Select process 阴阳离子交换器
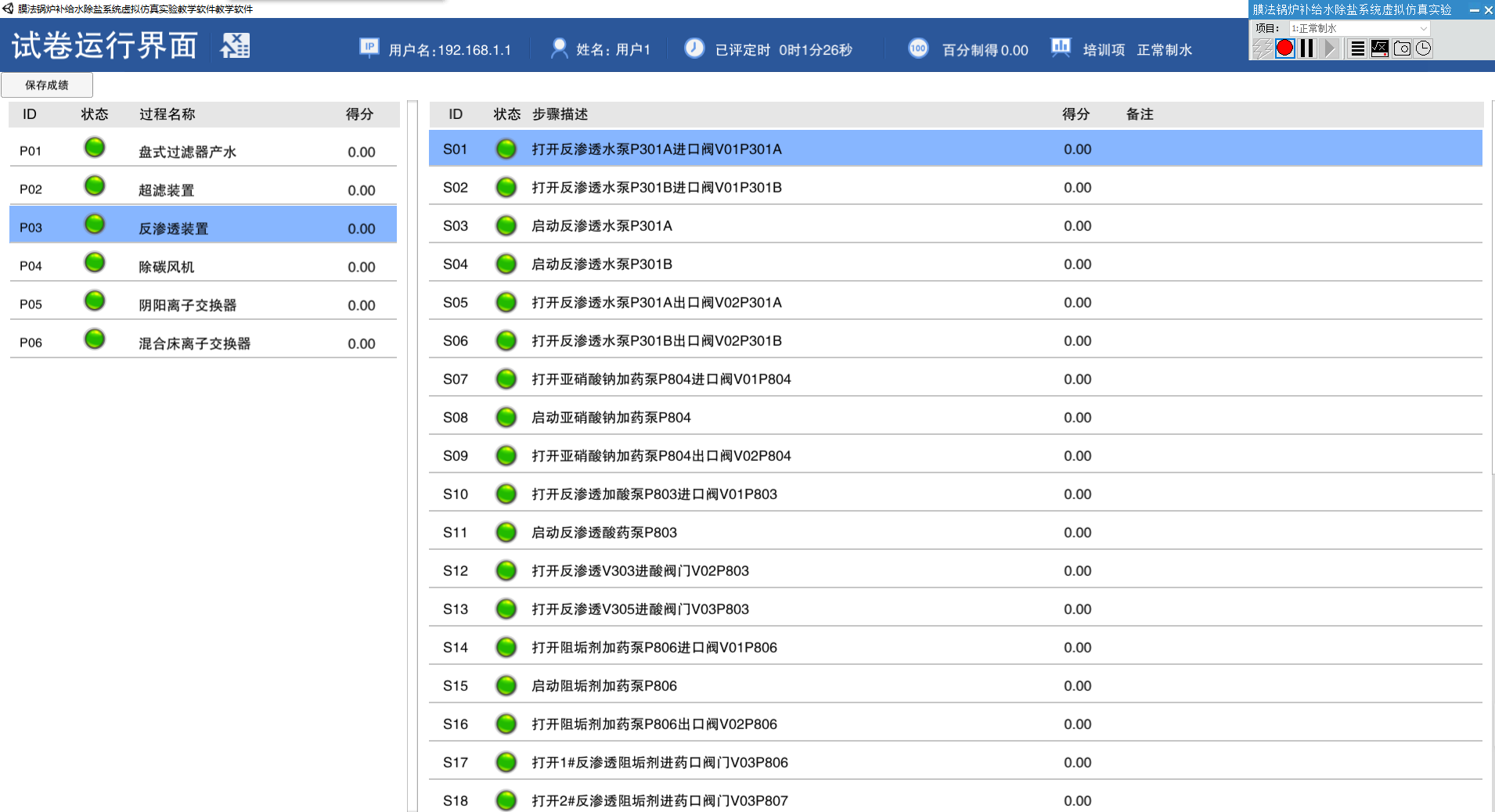1495x812 pixels. point(203,302)
